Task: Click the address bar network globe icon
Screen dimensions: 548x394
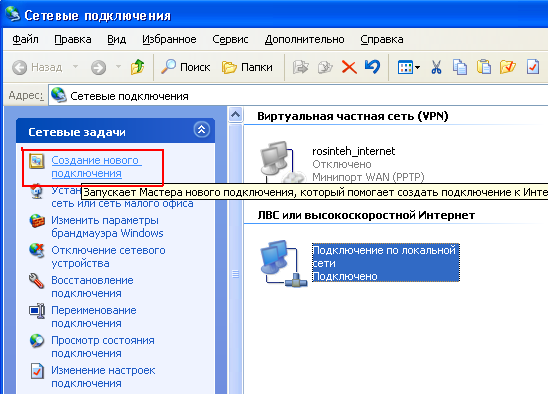Action: coord(58,95)
